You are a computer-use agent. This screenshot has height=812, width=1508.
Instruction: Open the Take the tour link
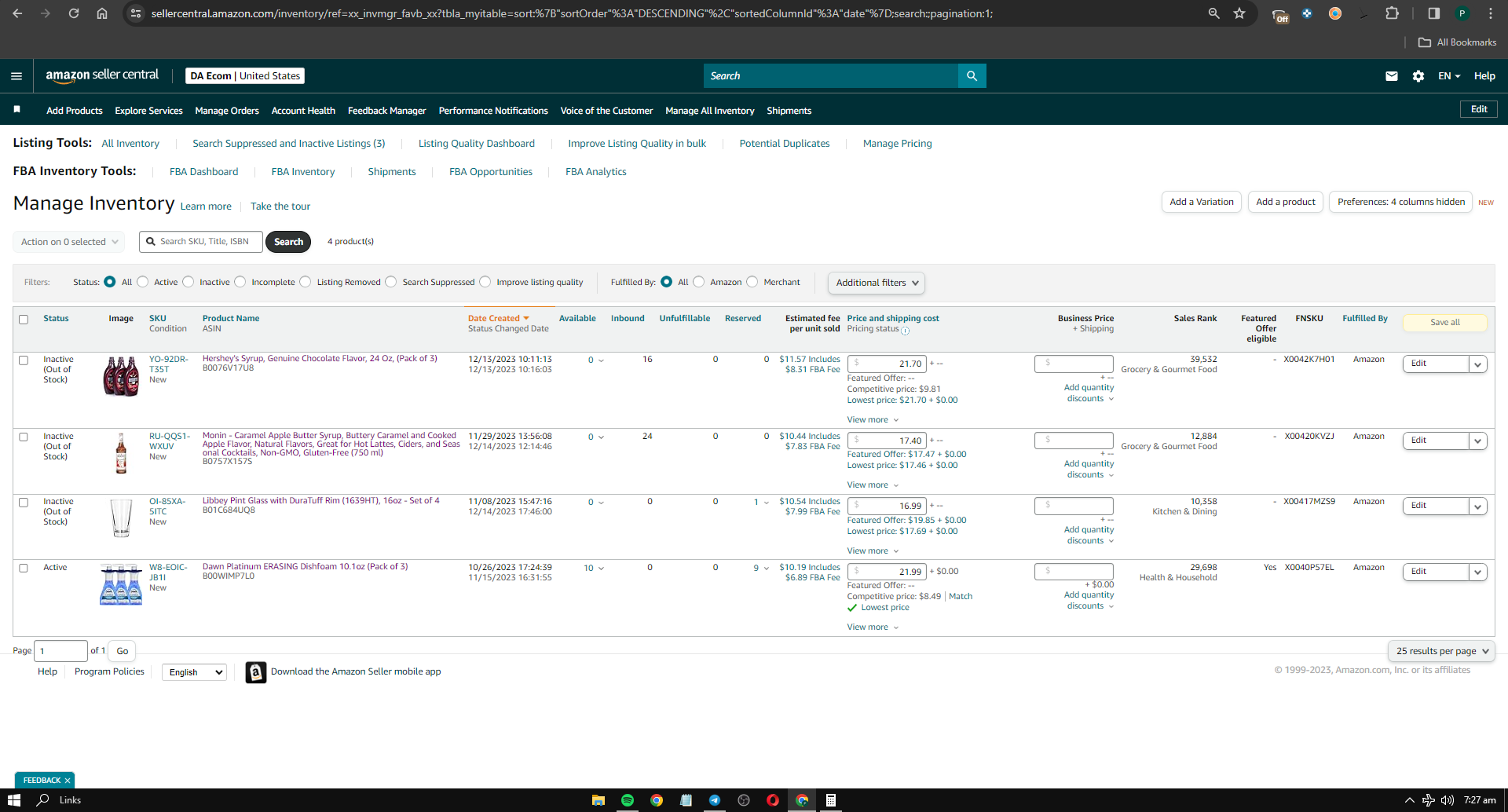(x=280, y=207)
